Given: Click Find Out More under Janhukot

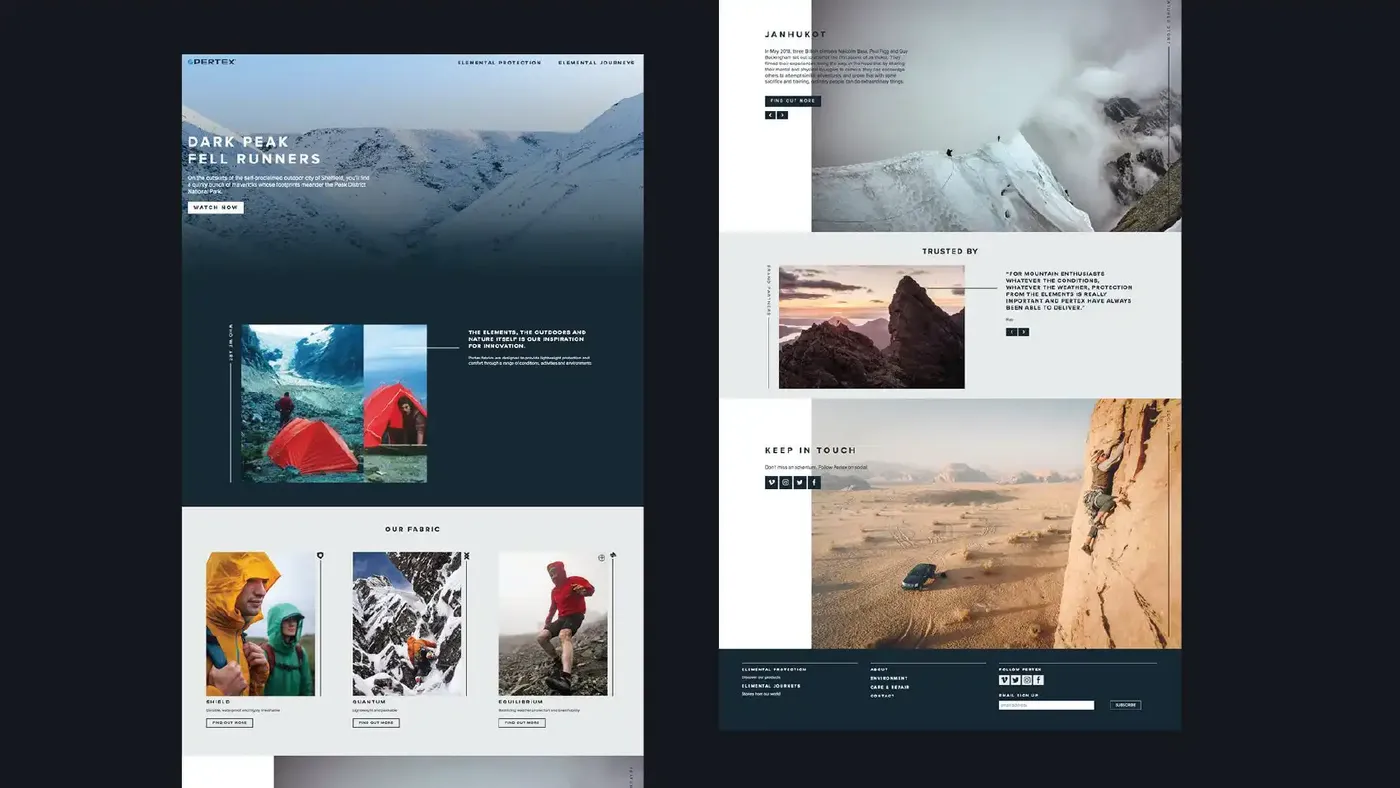Looking at the screenshot, I should [x=793, y=101].
